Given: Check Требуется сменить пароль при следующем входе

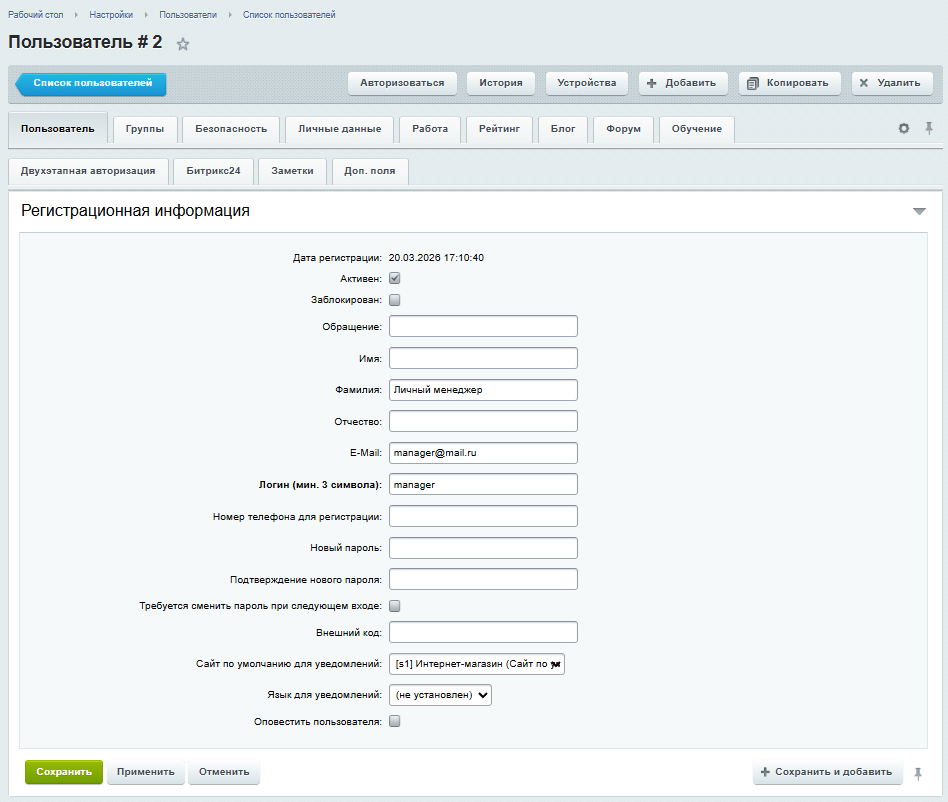Looking at the screenshot, I should click(395, 606).
